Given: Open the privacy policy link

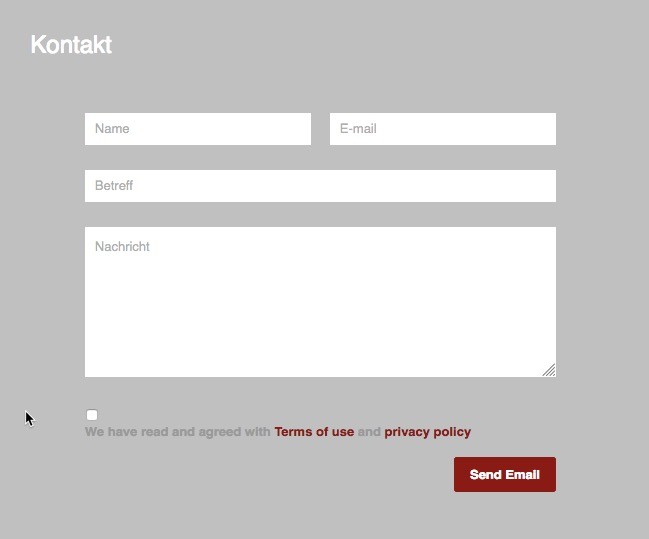Looking at the screenshot, I should point(427,432).
